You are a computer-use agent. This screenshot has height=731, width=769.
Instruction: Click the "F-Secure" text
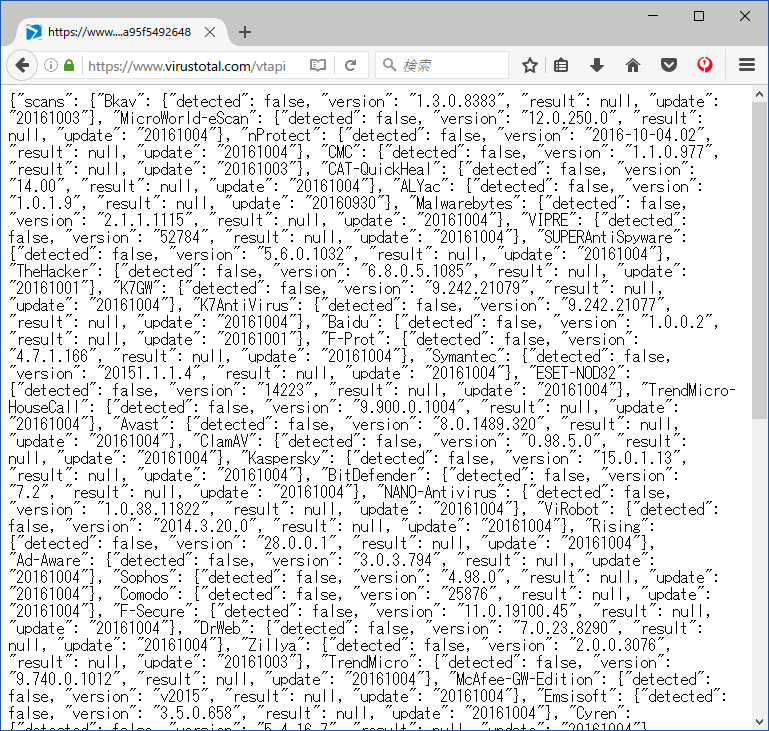tap(153, 611)
